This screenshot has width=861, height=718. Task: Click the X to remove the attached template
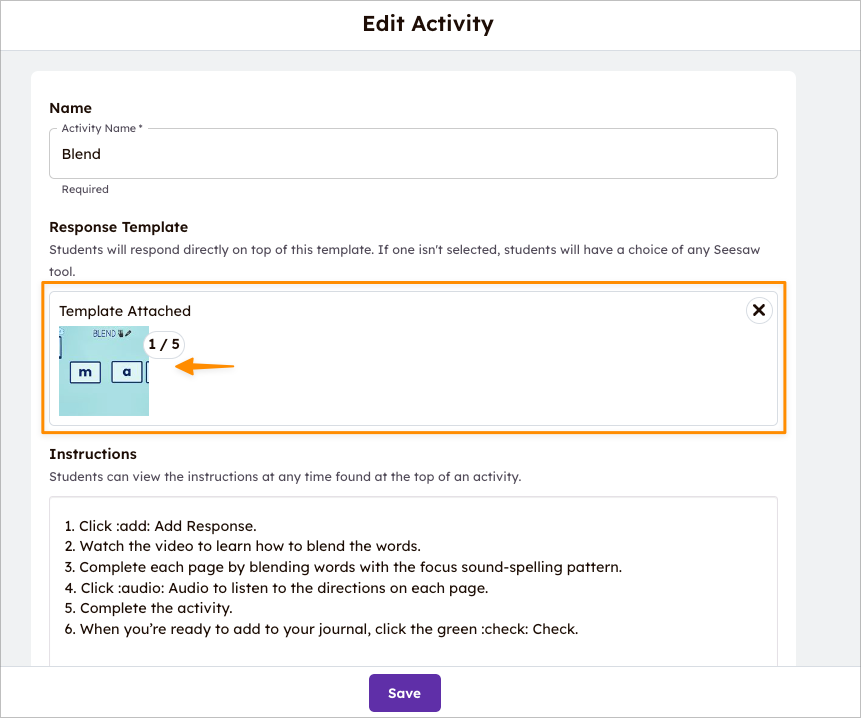[x=759, y=310]
